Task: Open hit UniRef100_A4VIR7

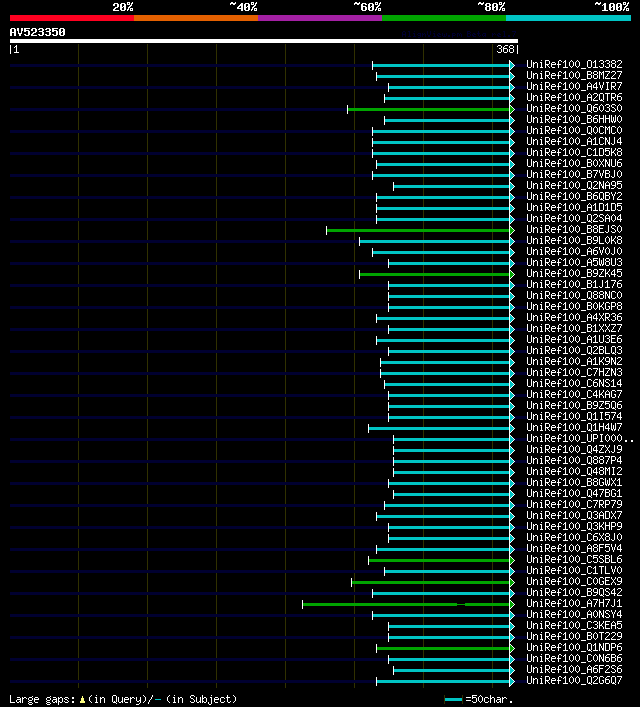Action: 574,86
